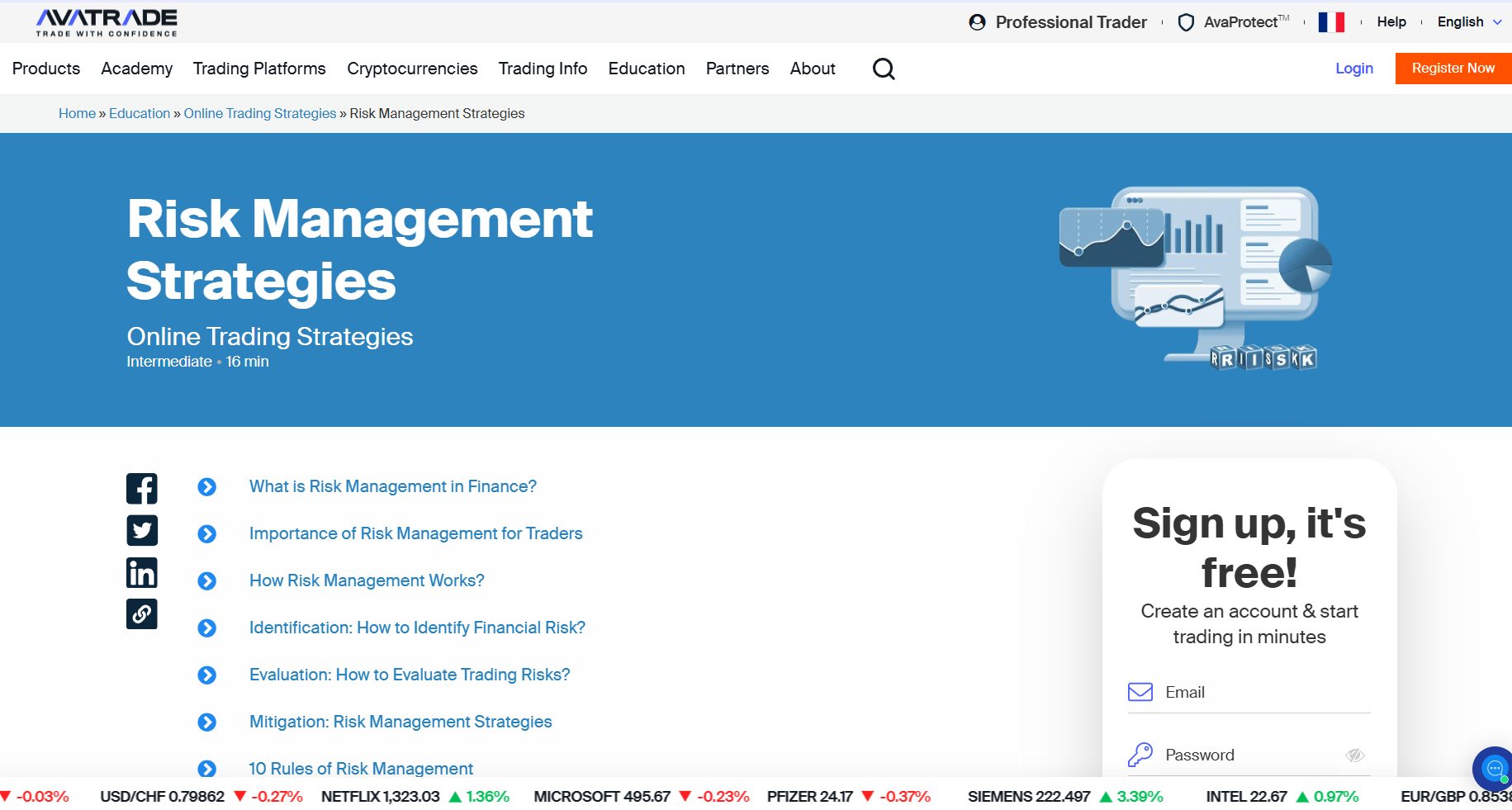
Task: Click the Login link
Action: coord(1354,69)
